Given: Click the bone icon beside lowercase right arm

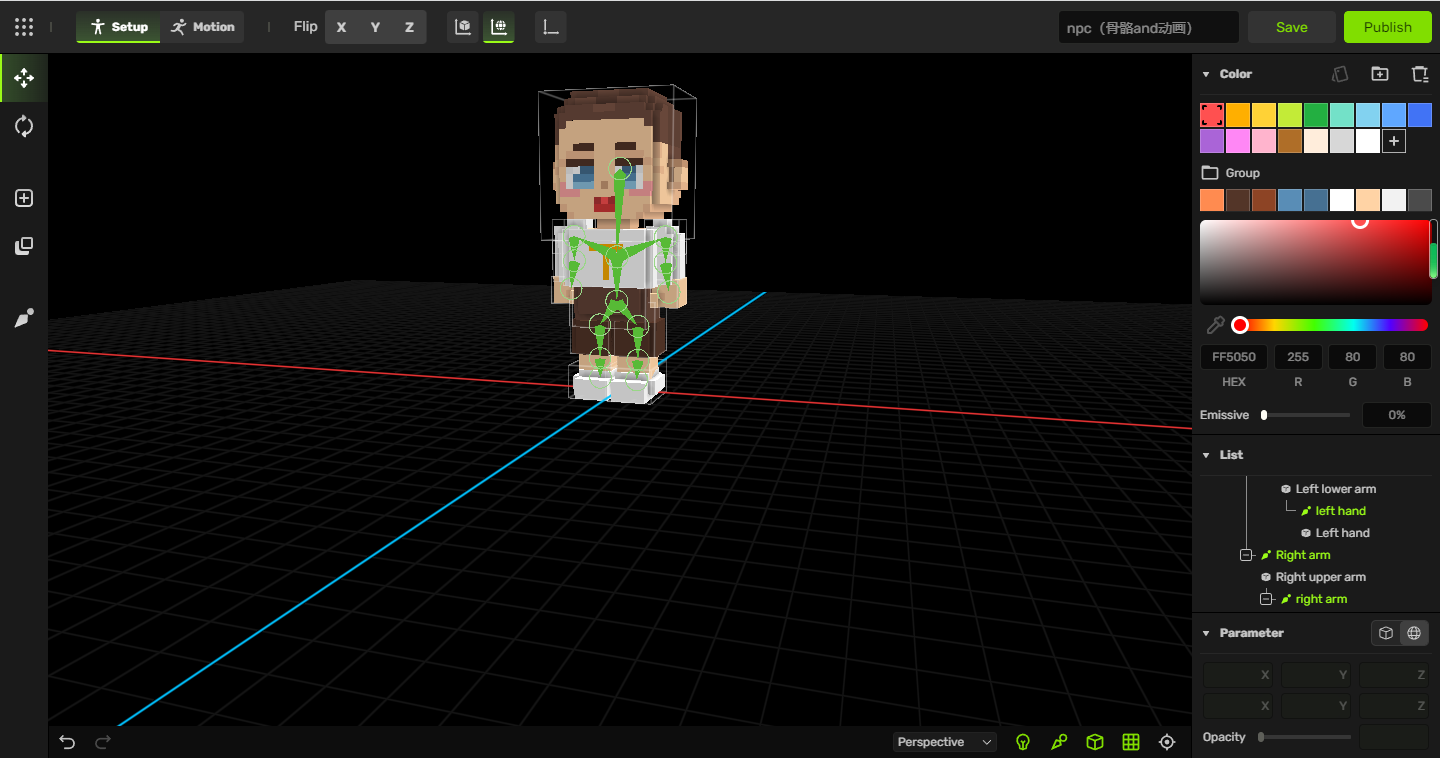Looking at the screenshot, I should [1286, 599].
